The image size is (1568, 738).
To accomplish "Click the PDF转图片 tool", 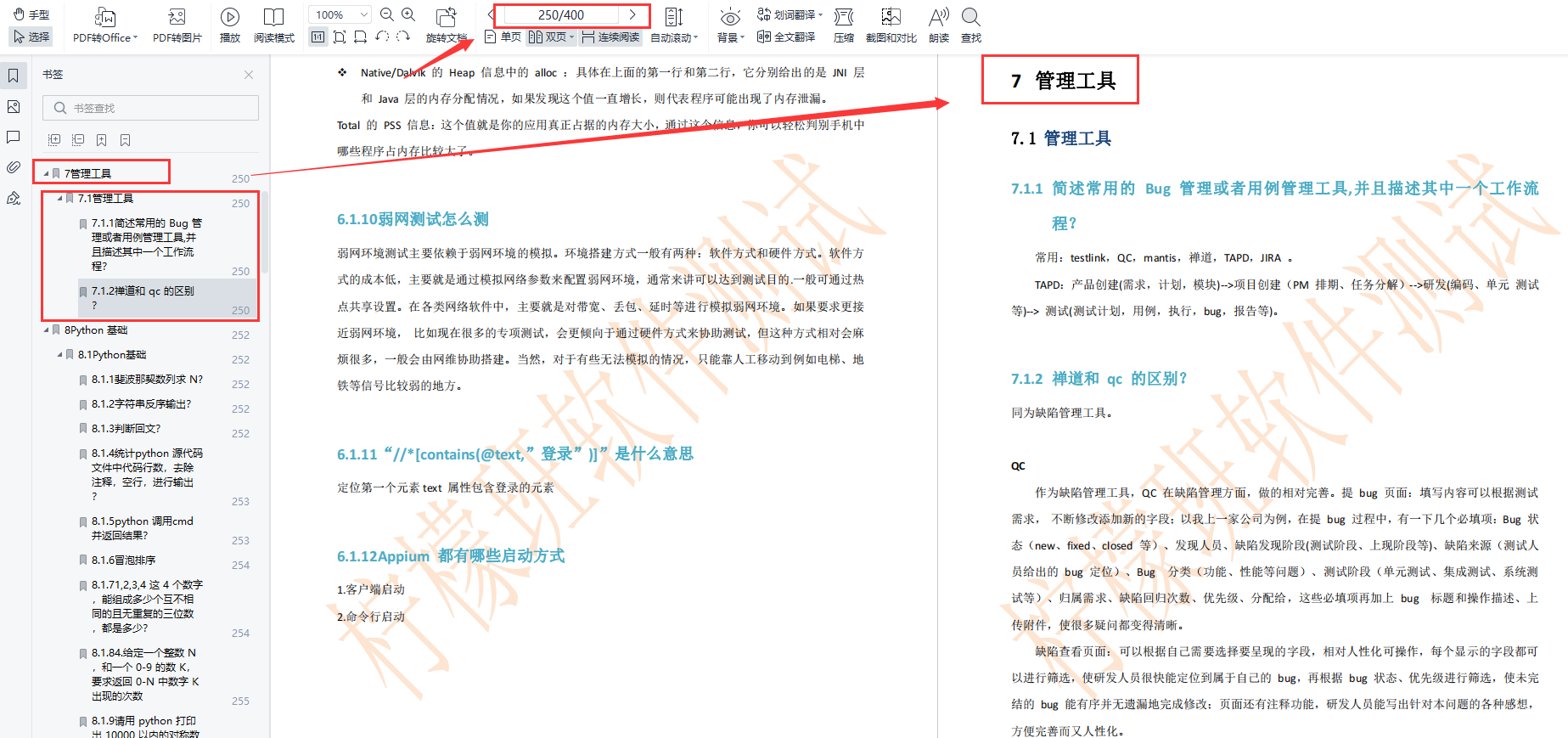I will [x=177, y=26].
